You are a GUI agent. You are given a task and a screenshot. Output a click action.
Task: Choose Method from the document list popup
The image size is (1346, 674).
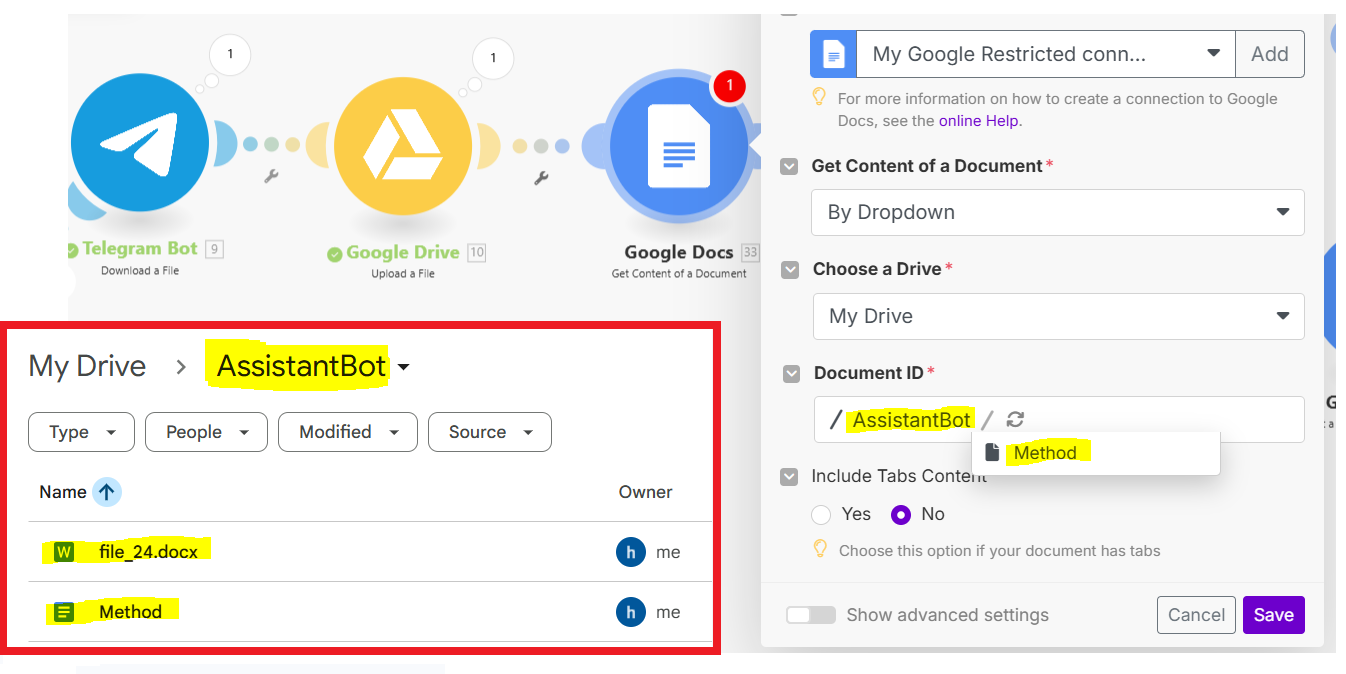[1096, 453]
